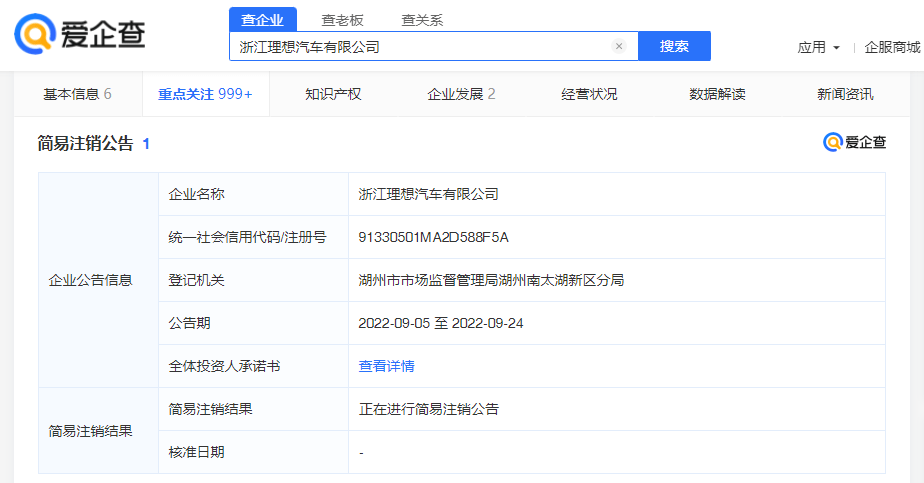The image size is (924, 483).
Task: Open the 查看详情 link for 全体投资人承诺书
Action: [387, 366]
